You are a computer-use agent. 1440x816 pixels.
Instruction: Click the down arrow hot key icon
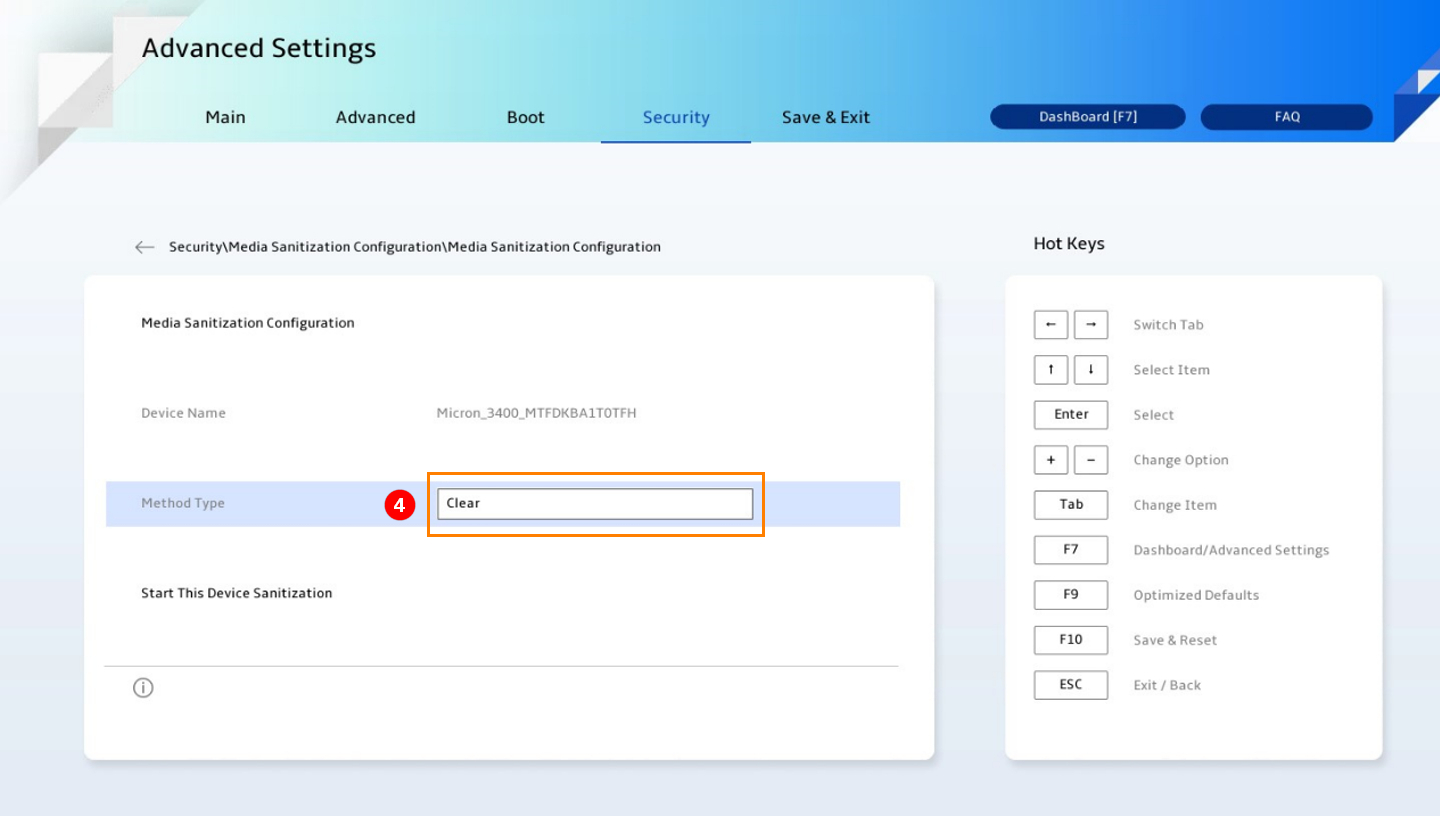coord(1090,370)
